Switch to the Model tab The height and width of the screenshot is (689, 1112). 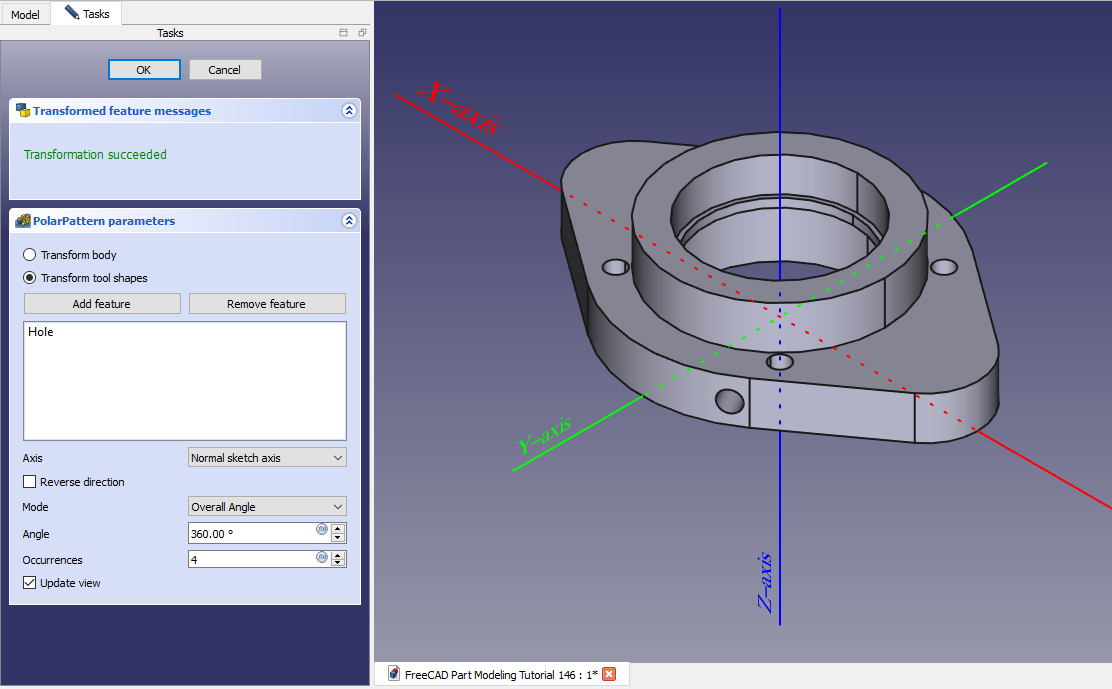(25, 15)
